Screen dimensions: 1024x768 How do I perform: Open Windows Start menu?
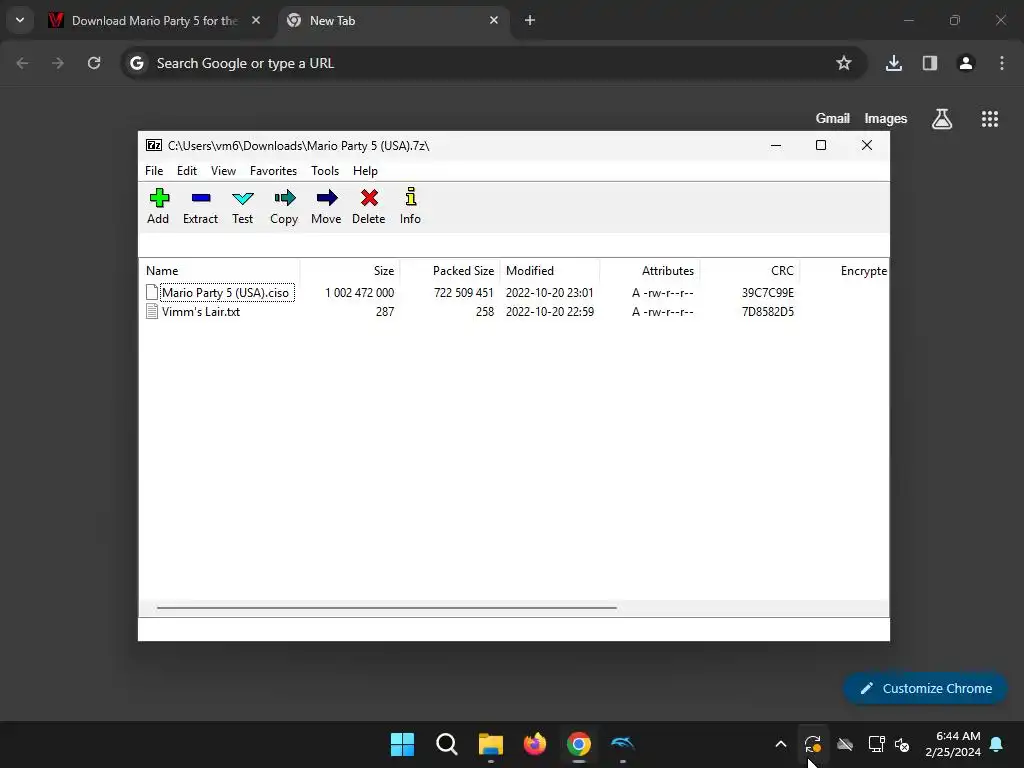(402, 744)
